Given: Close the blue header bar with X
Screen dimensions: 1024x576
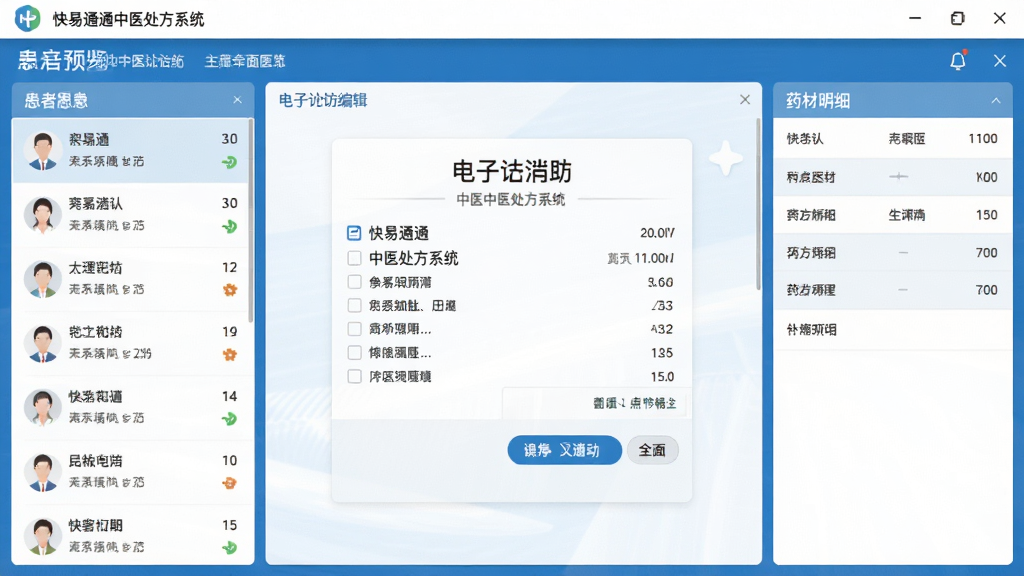Looking at the screenshot, I should point(1000,61).
